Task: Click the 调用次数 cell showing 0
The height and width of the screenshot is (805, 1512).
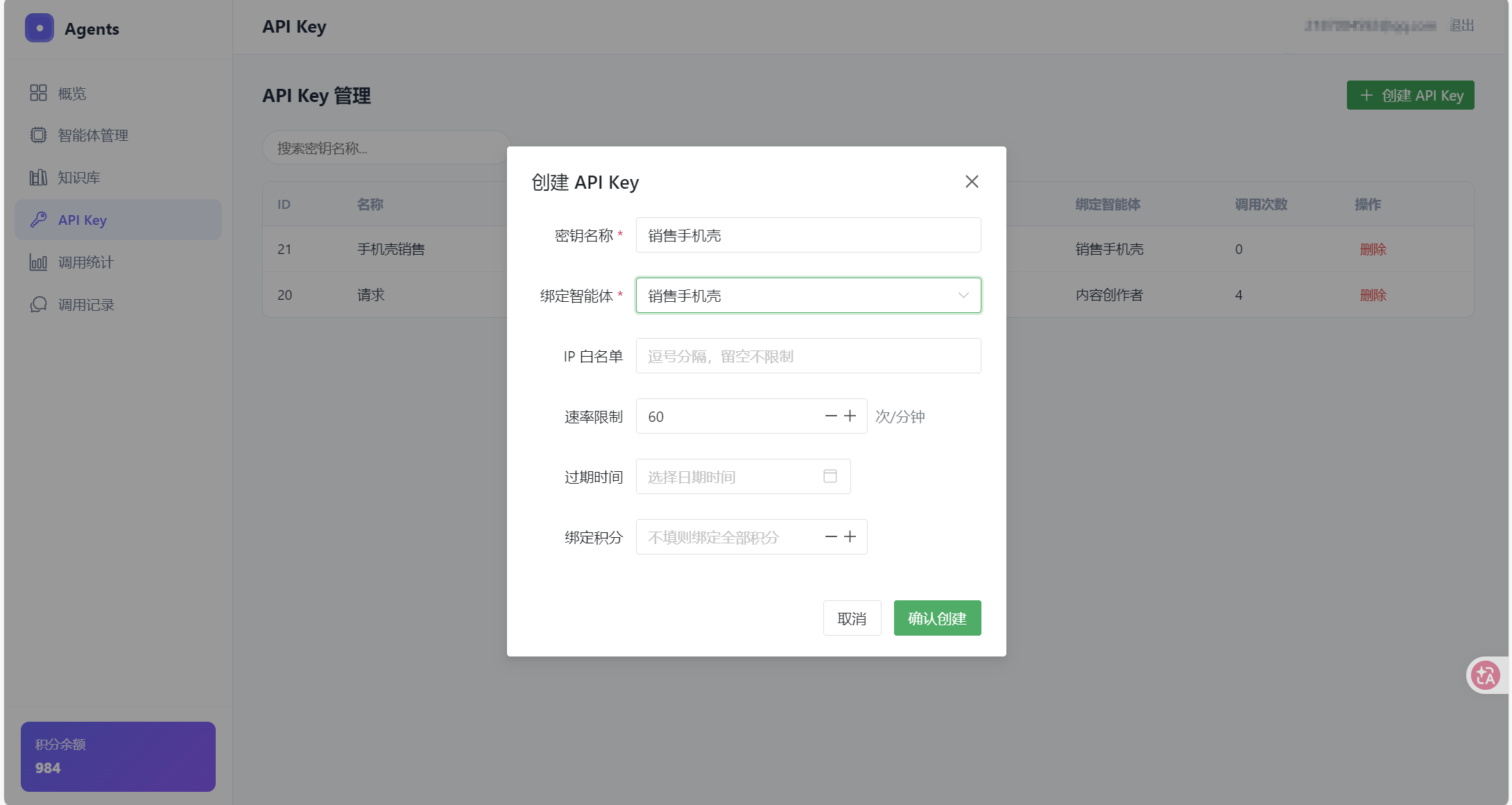Action: 1239,249
